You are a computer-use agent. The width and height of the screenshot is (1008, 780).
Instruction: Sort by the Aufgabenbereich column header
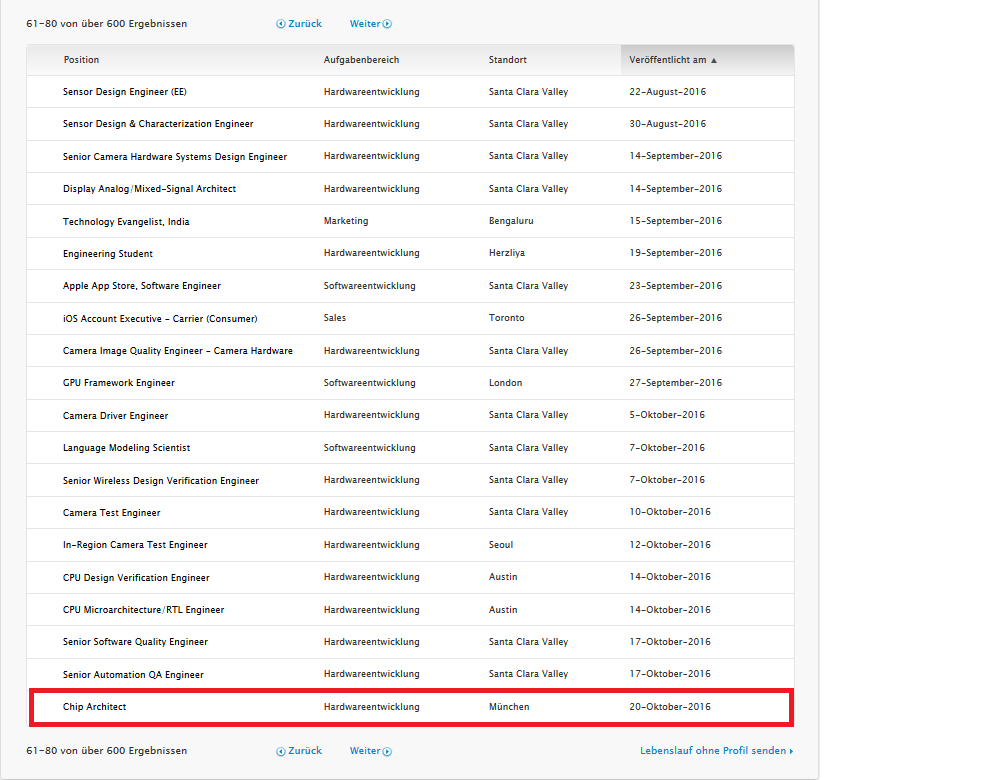tap(361, 60)
